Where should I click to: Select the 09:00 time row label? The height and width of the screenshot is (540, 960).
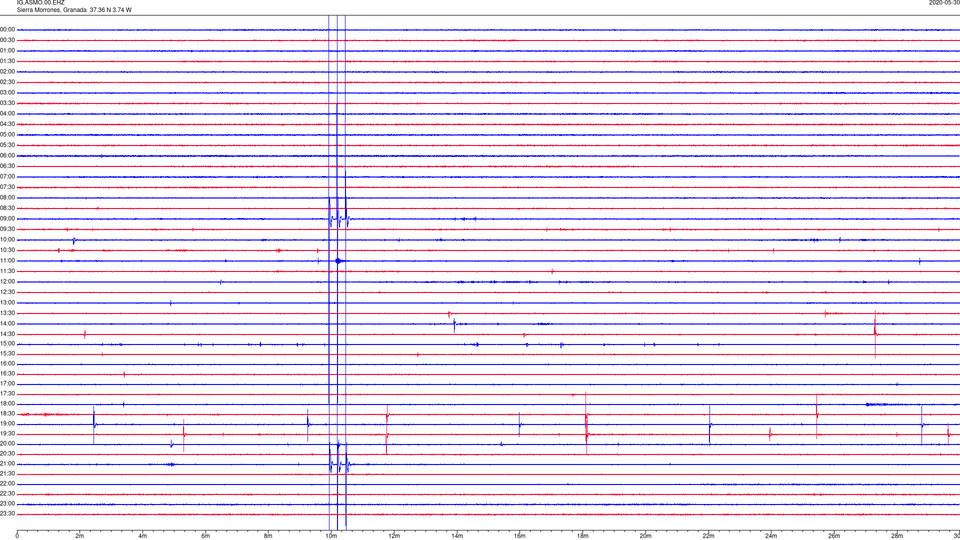coord(7,219)
